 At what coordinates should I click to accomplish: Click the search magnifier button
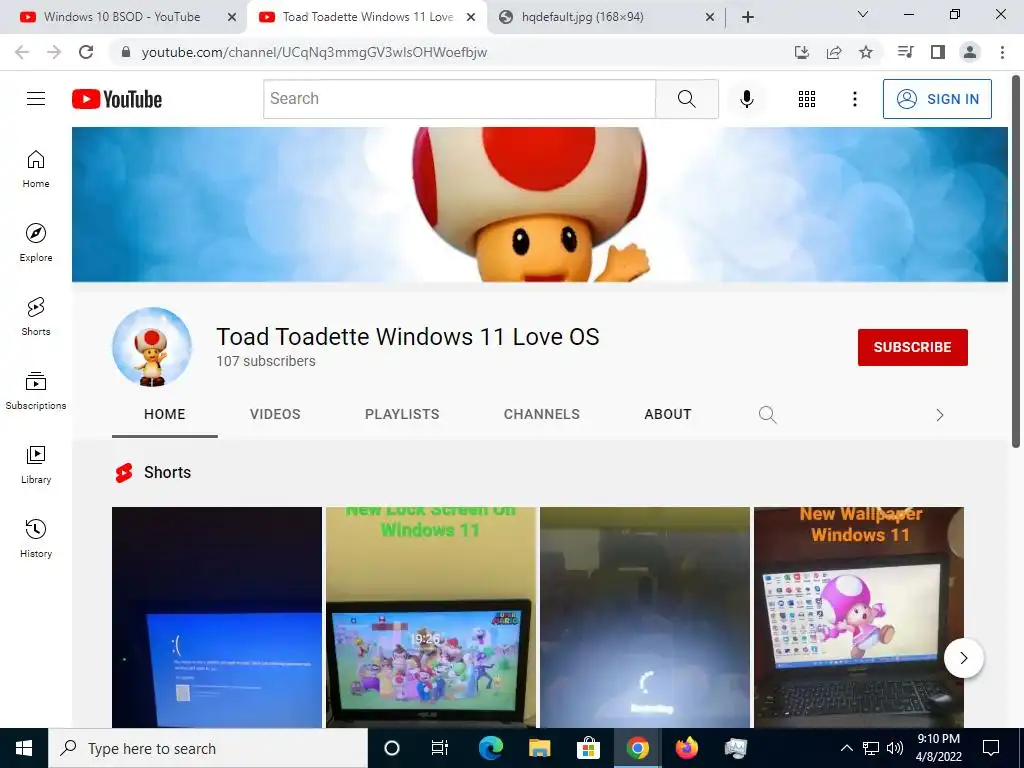click(686, 99)
